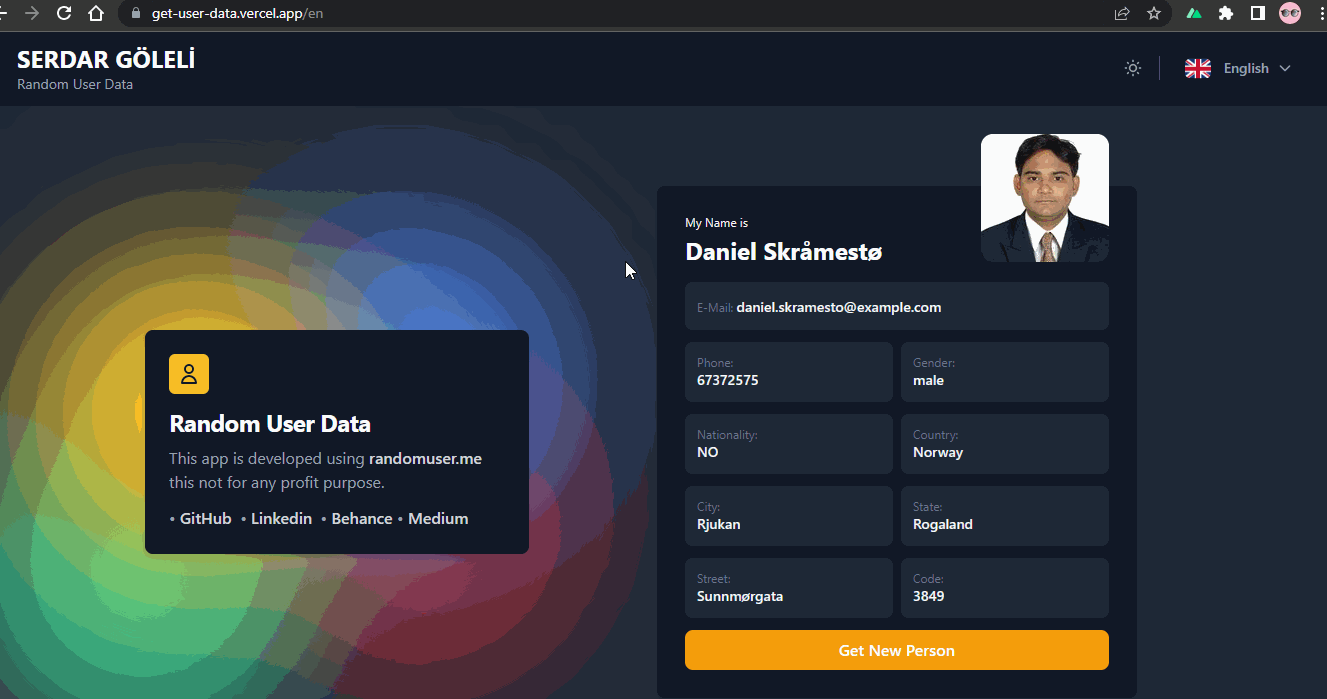Click the chevron beside English
This screenshot has width=1327, height=699.
click(x=1285, y=68)
